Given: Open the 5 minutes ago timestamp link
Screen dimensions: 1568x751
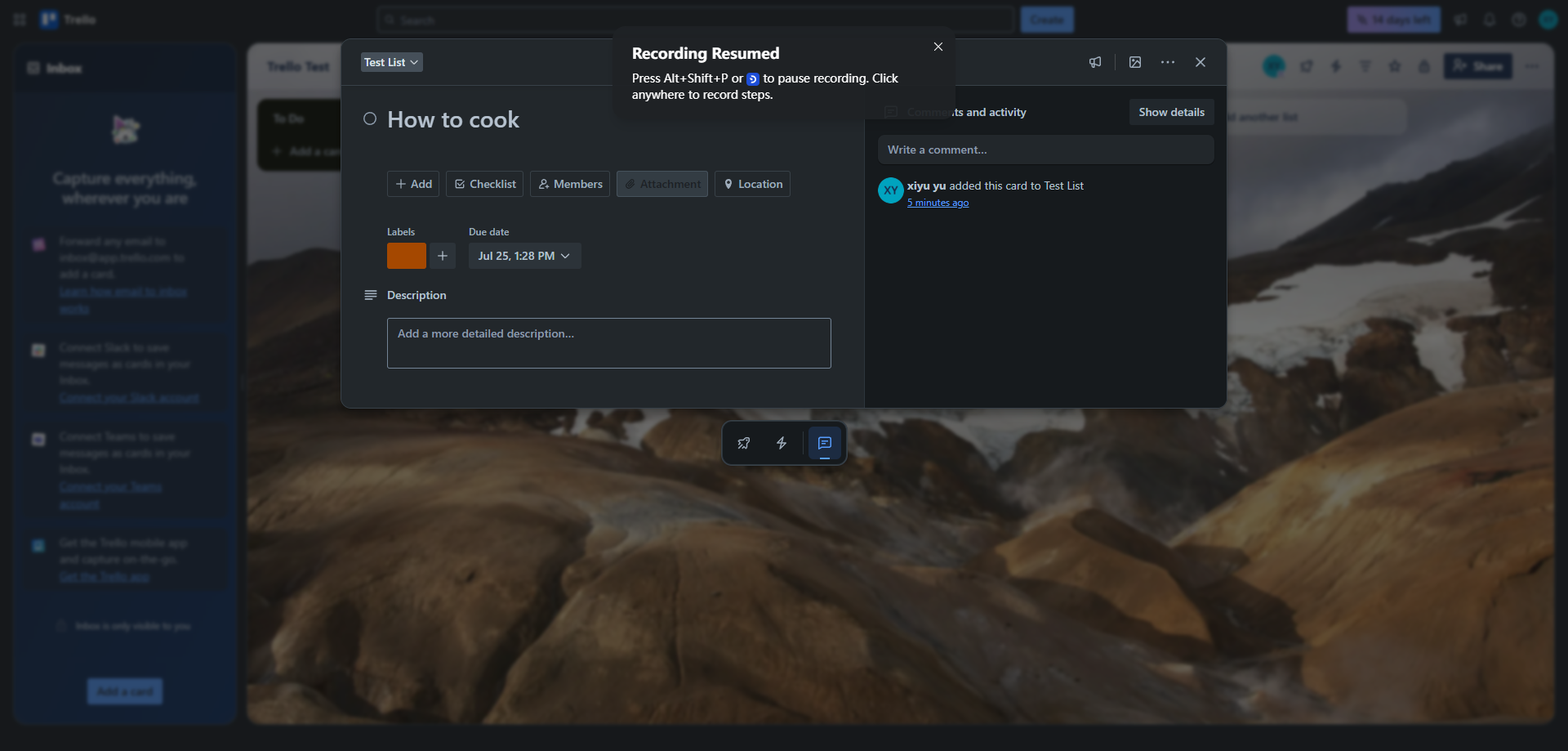Looking at the screenshot, I should (938, 203).
